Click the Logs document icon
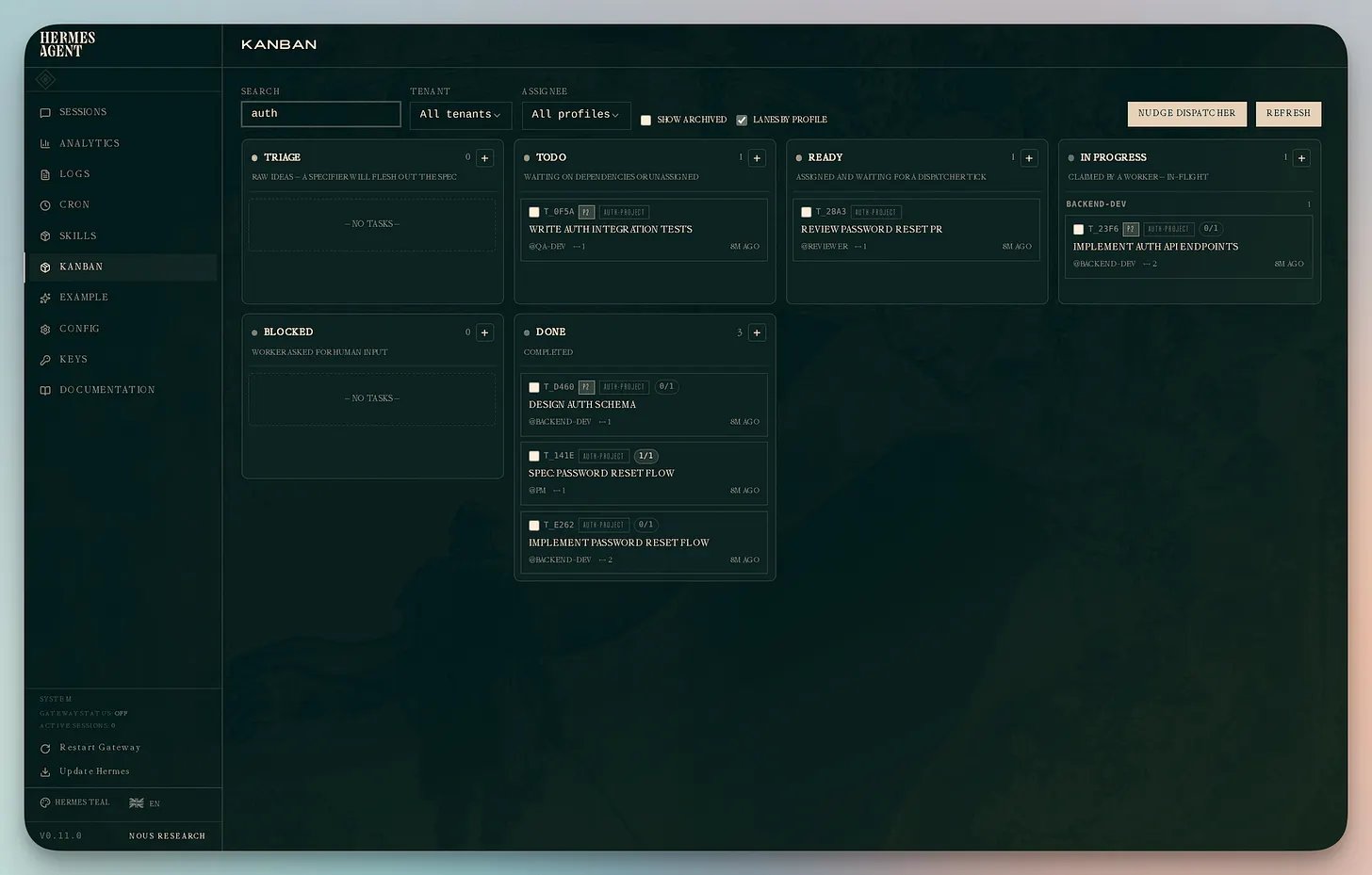The width and height of the screenshot is (1372, 875). pyautogui.click(x=45, y=175)
